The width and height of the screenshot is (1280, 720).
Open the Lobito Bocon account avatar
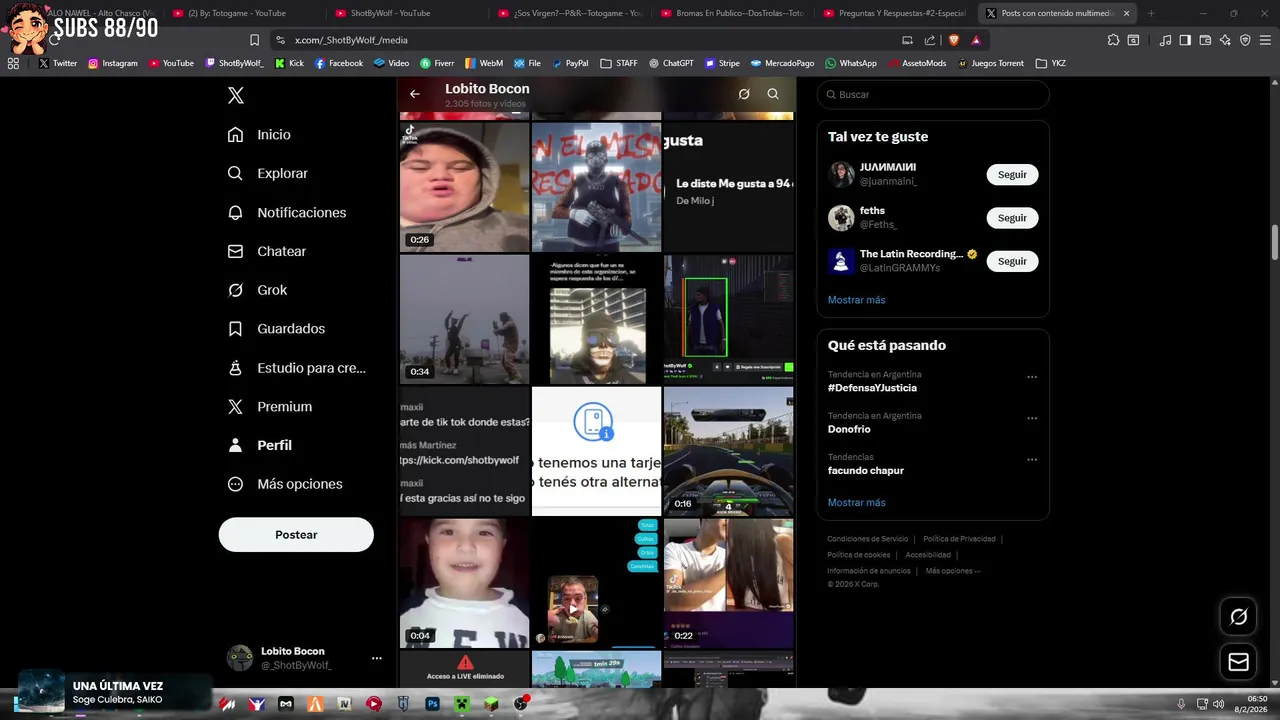click(x=240, y=658)
